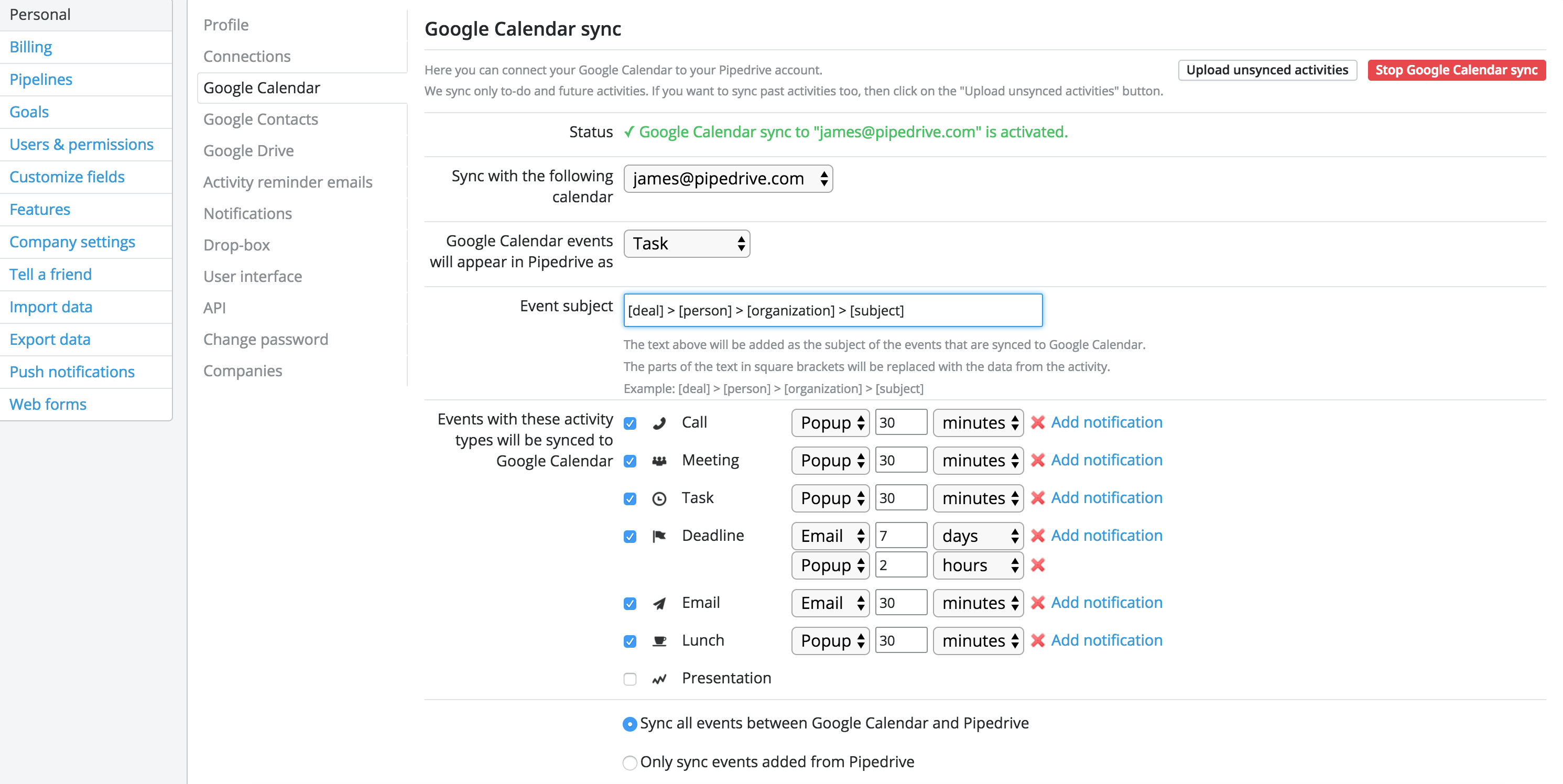This screenshot has width=1563, height=784.
Task: Uncheck the Meeting activity checkbox
Action: click(x=630, y=461)
